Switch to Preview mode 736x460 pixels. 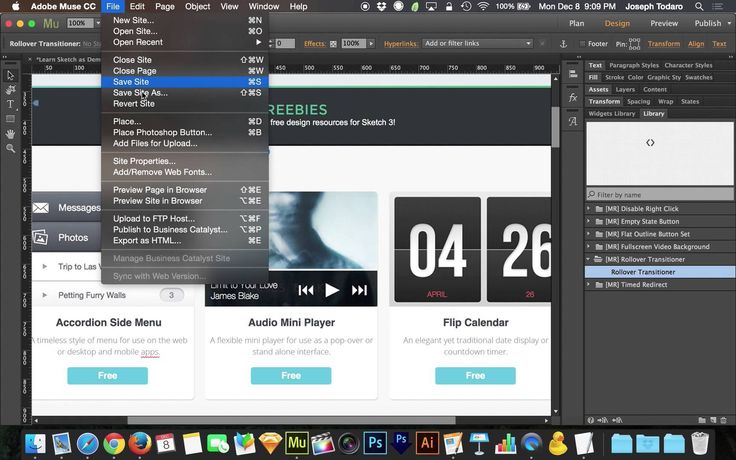click(x=664, y=23)
